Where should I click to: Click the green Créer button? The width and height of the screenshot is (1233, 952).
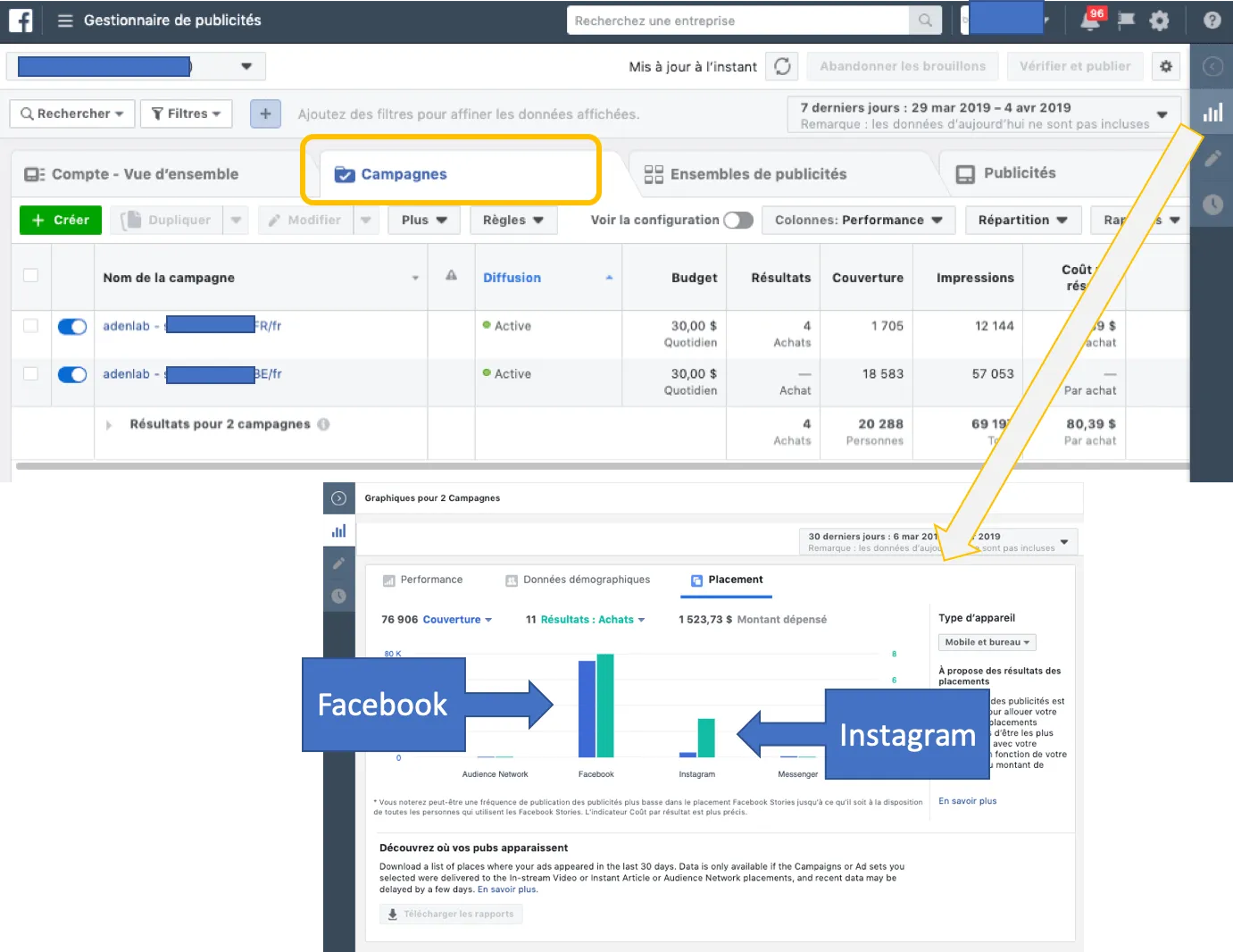(x=61, y=220)
